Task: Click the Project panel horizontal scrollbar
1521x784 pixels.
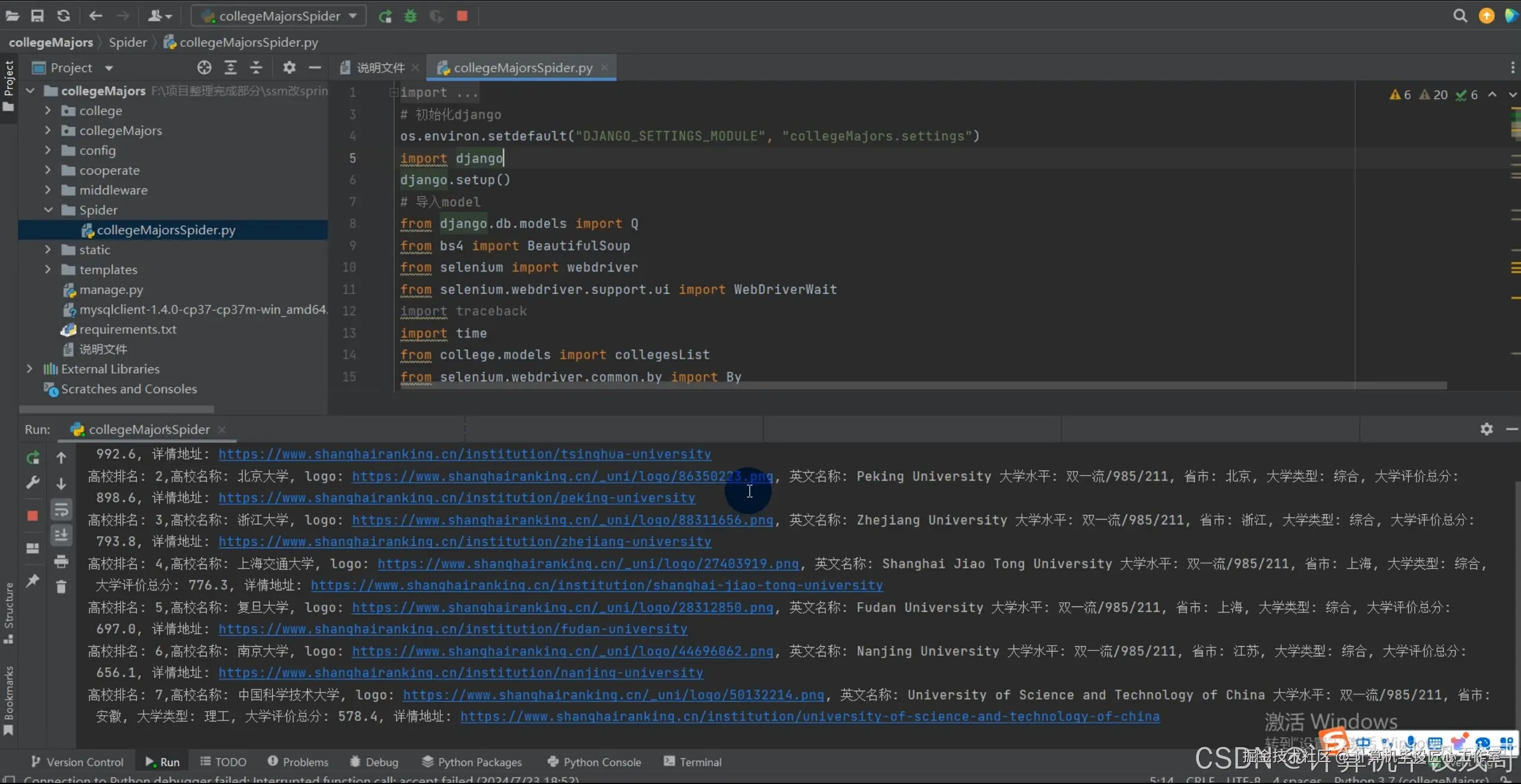Action: click(x=116, y=409)
